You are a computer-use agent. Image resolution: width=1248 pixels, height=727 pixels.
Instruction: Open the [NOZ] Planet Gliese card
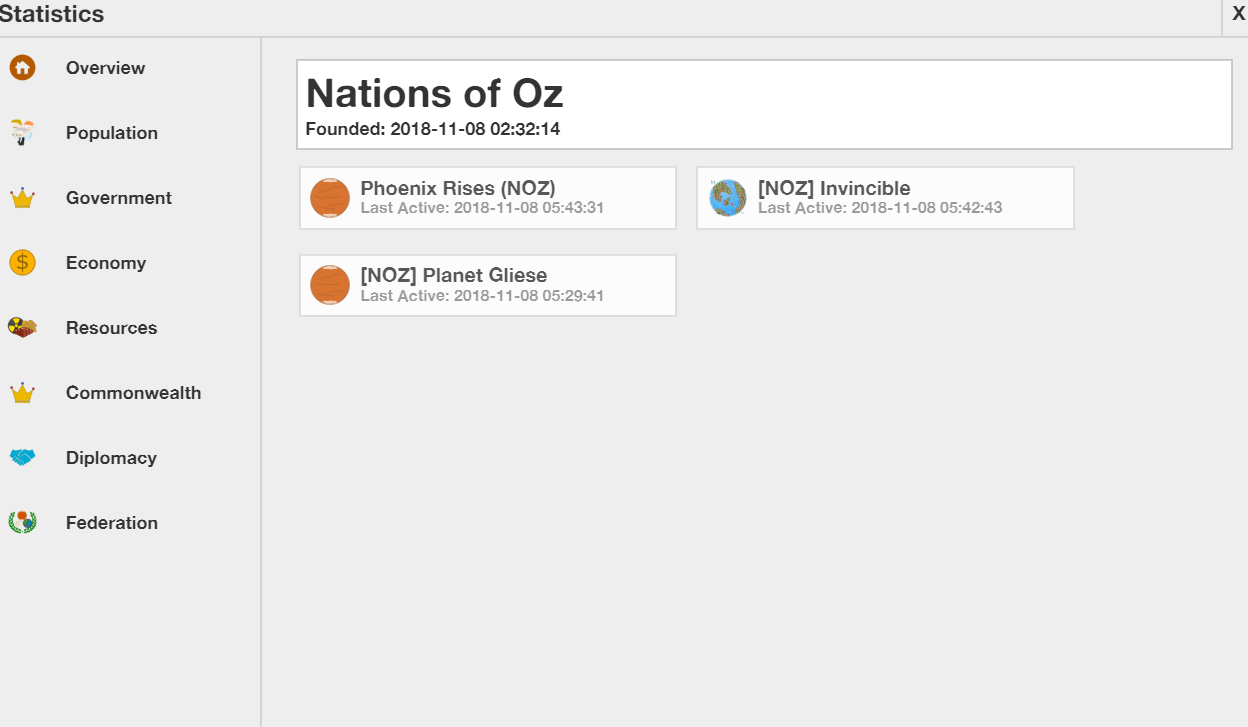(x=488, y=285)
